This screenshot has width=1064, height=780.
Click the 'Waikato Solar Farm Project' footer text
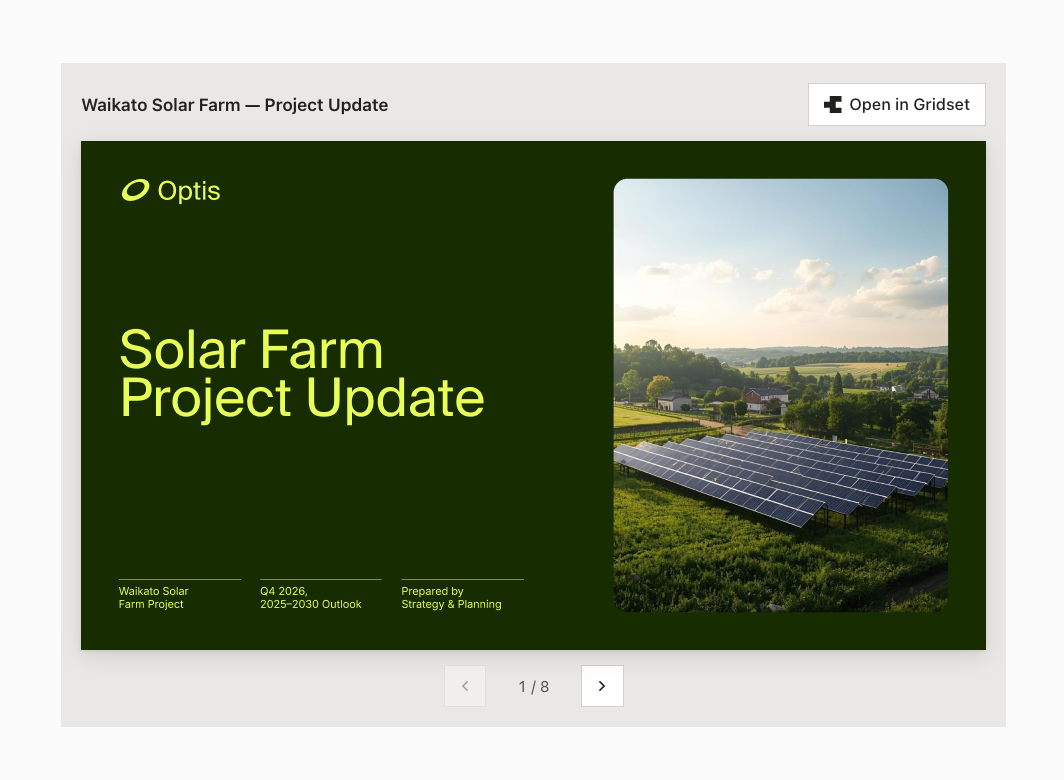[153, 597]
